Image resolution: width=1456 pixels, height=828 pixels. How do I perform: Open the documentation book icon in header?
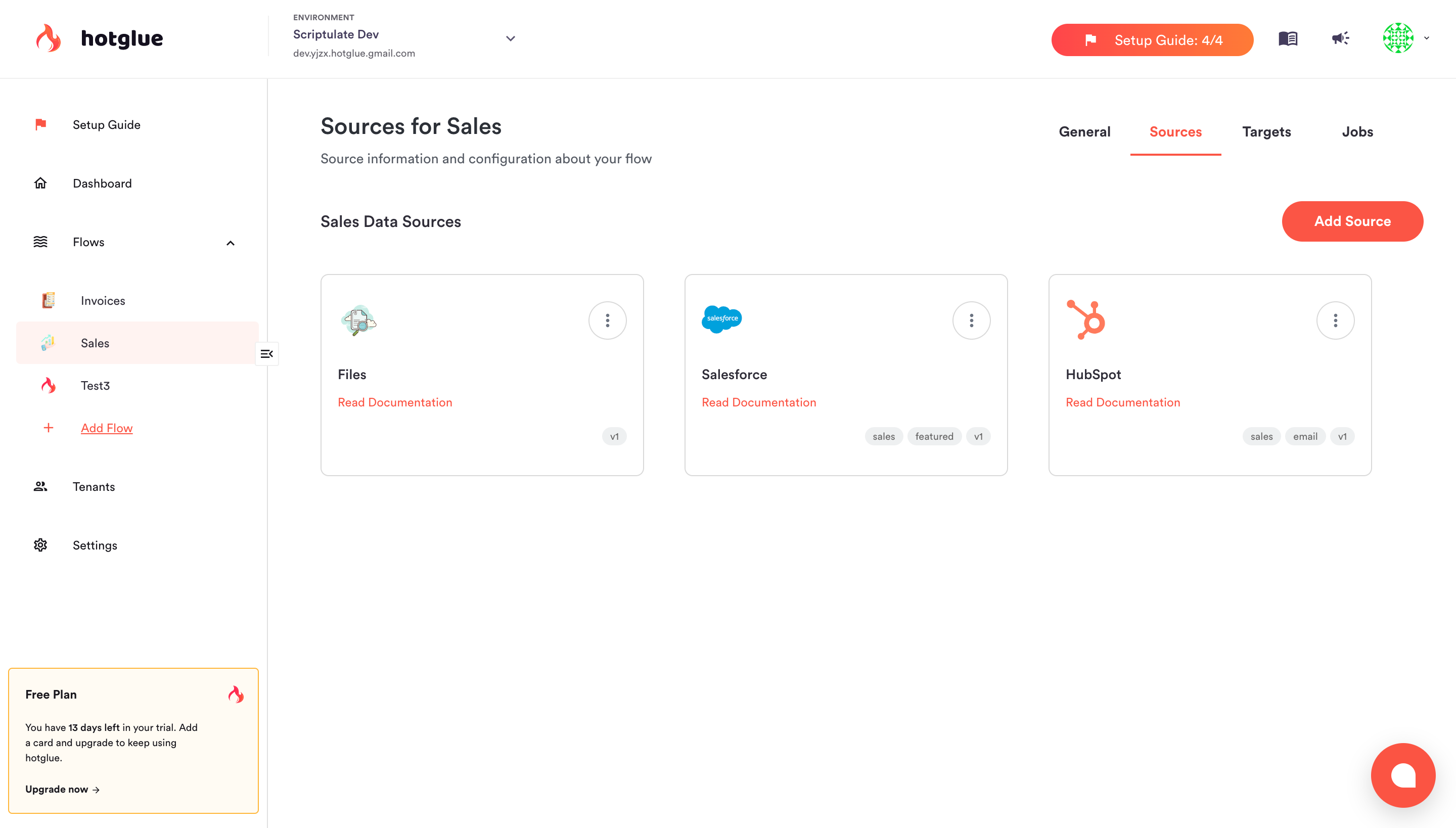click(x=1288, y=38)
